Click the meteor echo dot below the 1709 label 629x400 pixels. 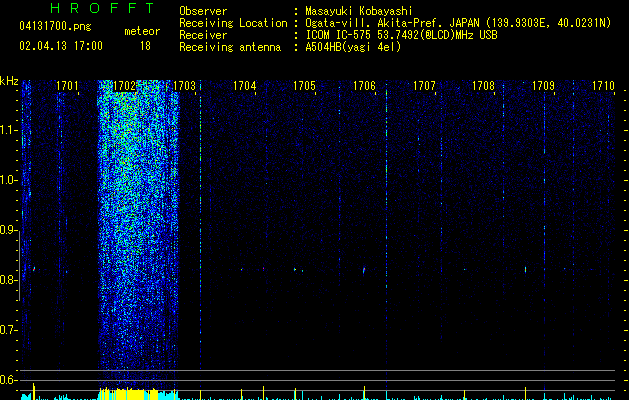tap(525, 270)
